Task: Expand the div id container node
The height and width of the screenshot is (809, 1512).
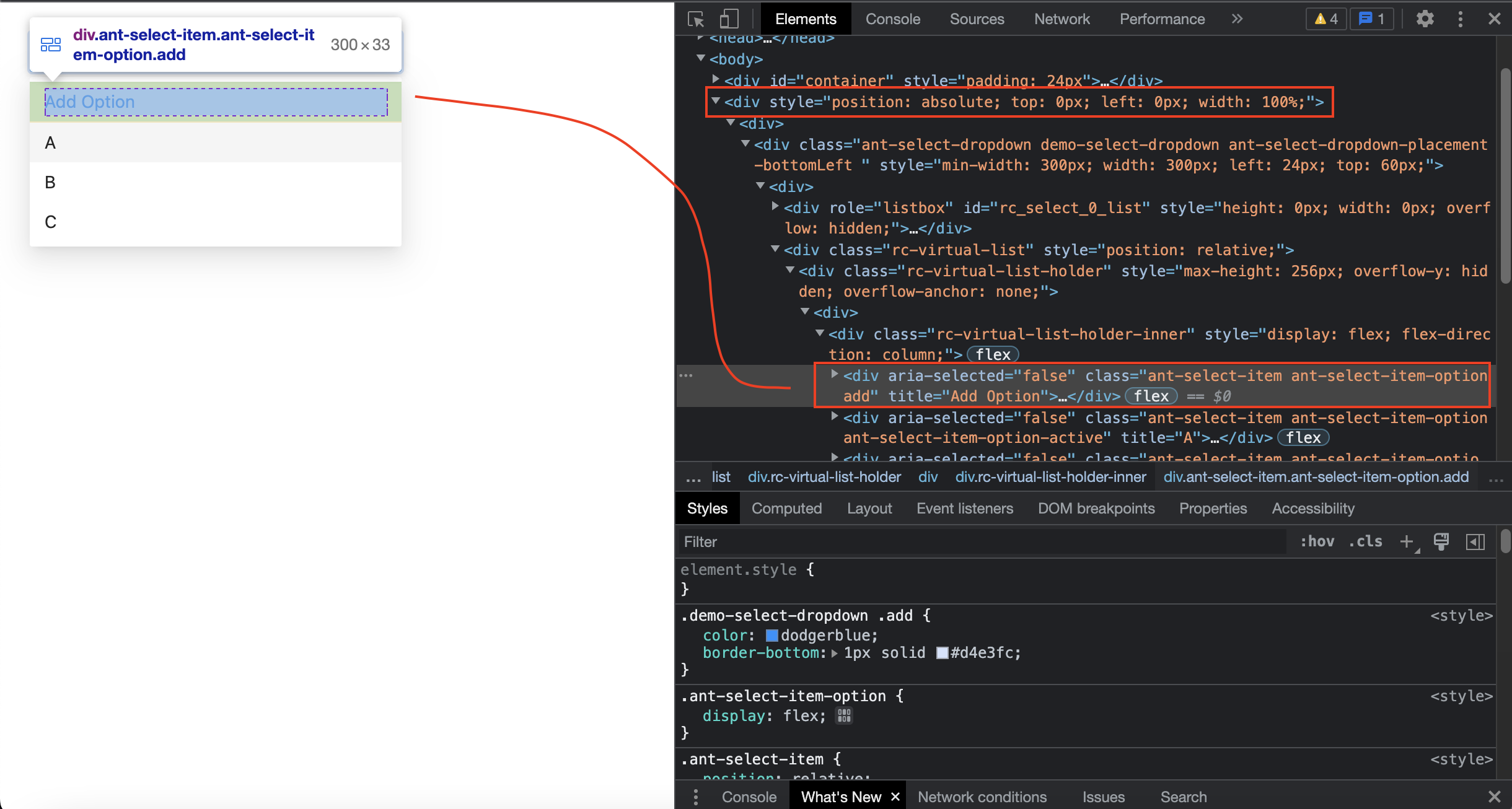Action: pos(716,79)
